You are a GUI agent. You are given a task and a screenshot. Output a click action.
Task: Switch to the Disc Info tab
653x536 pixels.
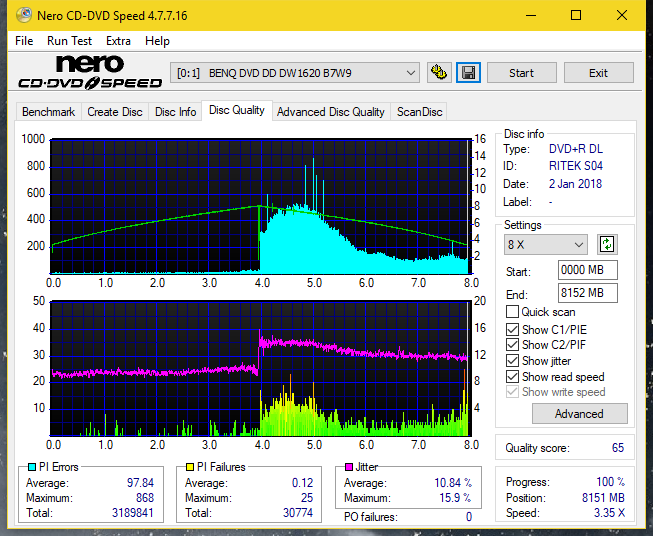pyautogui.click(x=175, y=112)
